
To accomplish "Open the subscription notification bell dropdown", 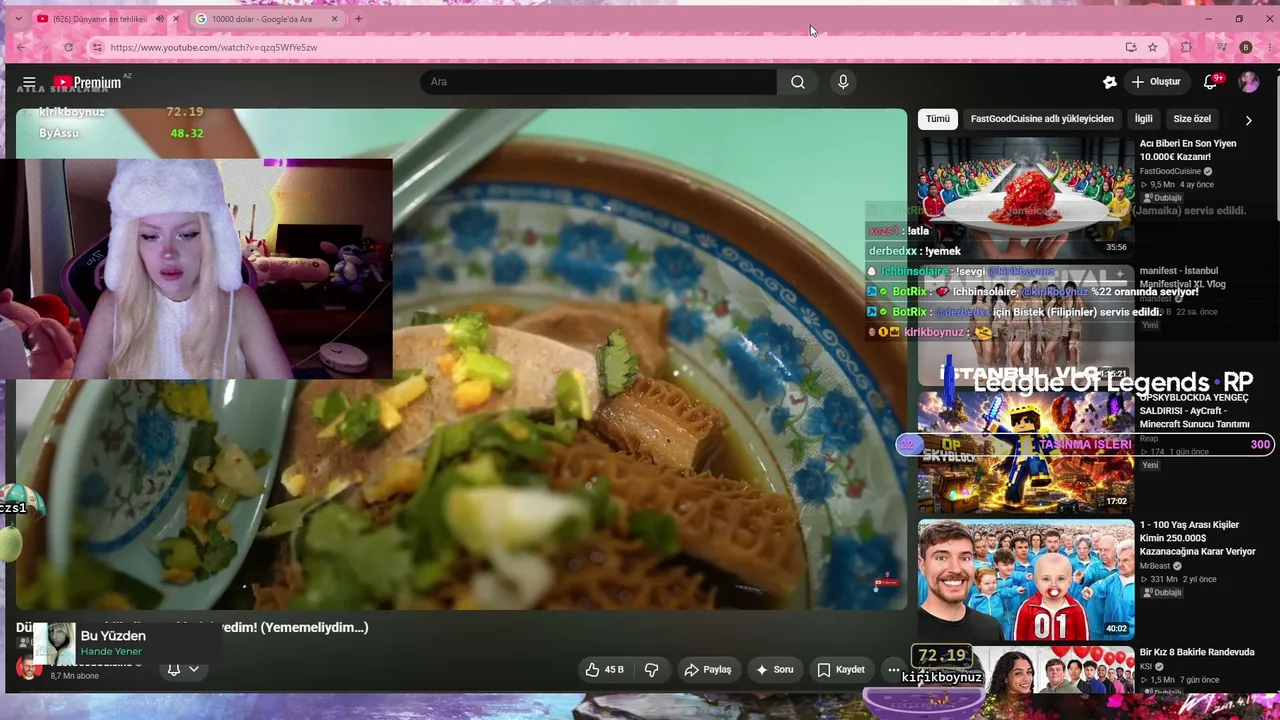I will (x=182, y=669).
